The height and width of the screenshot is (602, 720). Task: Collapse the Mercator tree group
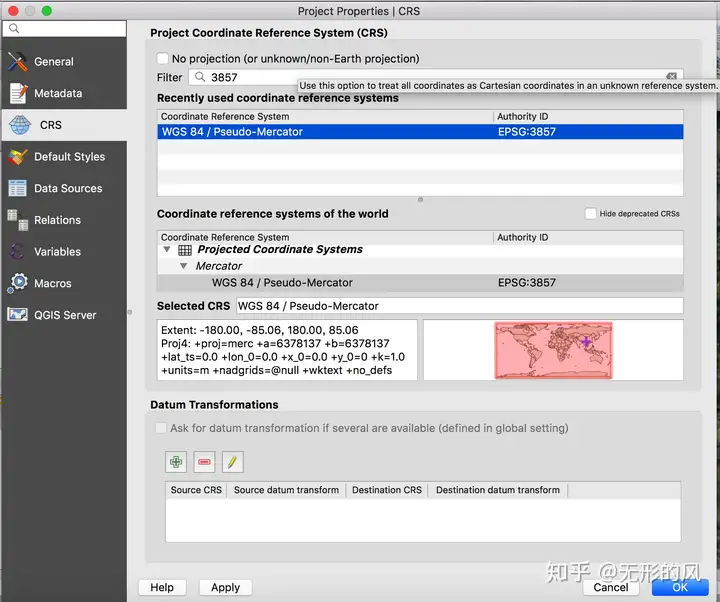coord(184,266)
